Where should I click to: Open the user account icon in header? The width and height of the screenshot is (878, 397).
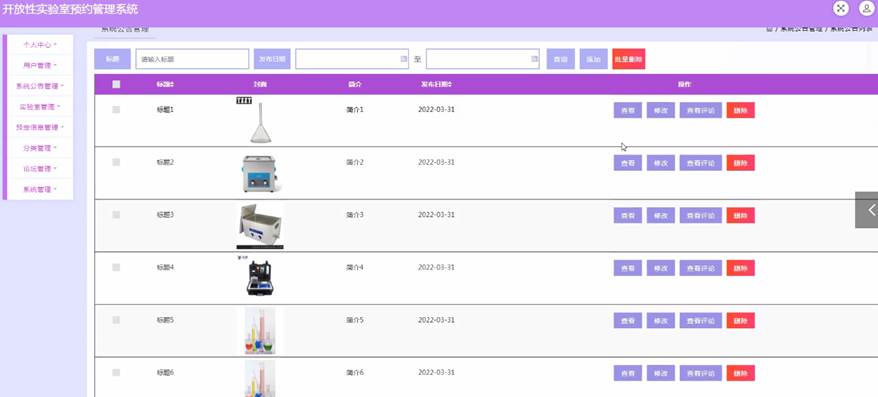tap(866, 8)
